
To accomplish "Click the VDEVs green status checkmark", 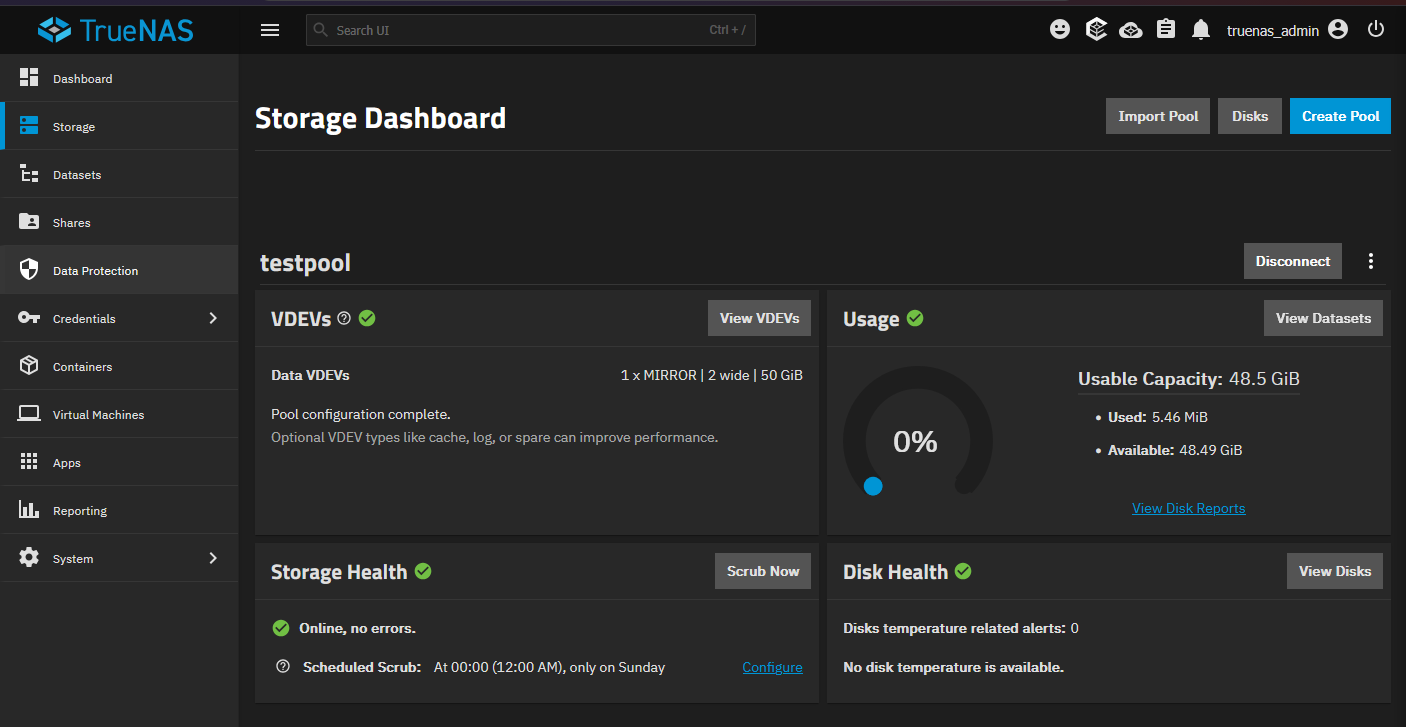I will click(367, 318).
